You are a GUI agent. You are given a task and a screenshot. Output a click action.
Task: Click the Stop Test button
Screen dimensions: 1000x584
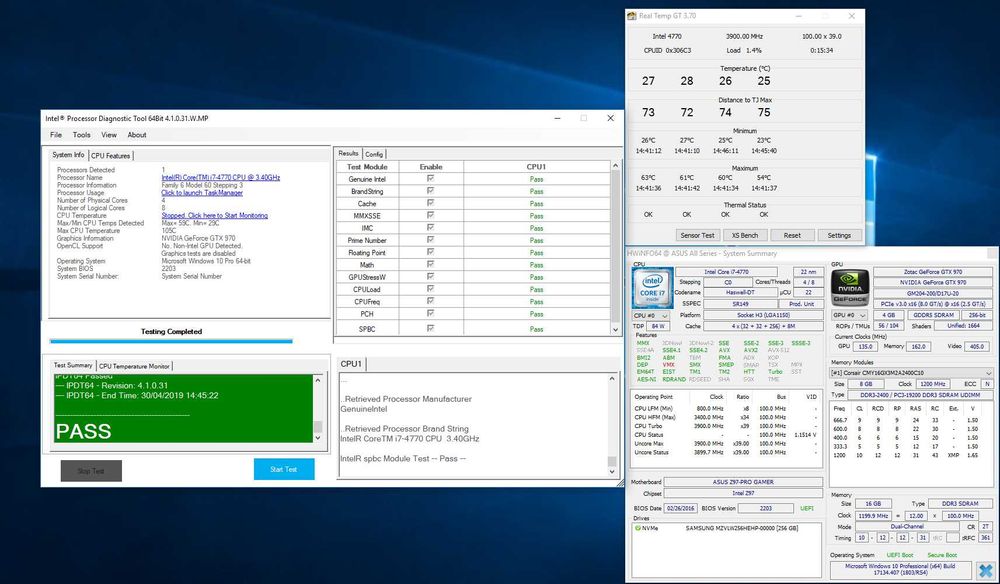[x=91, y=471]
